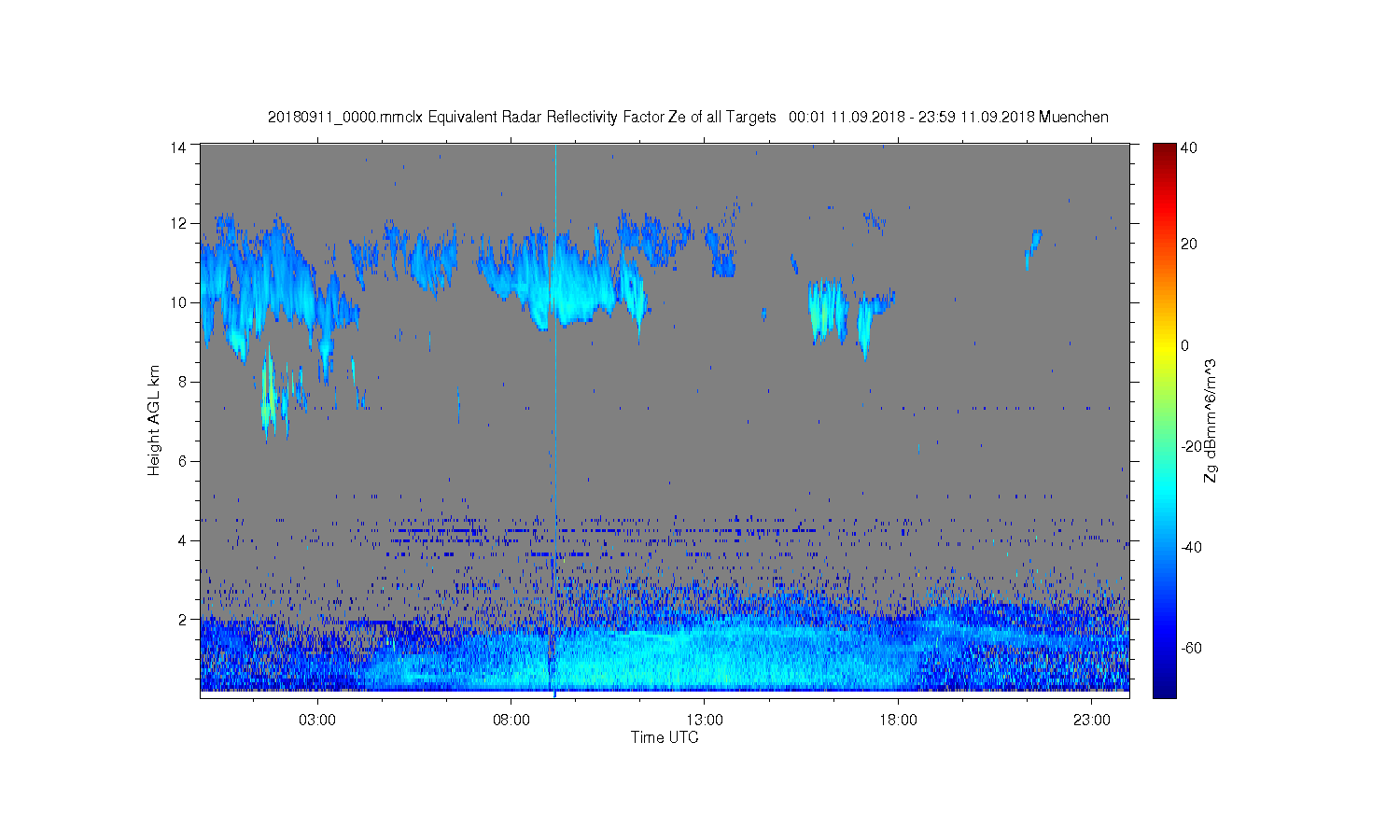Click the colorbar label '-20'
Image resolution: width=1400 pixels, height=840 pixels.
tap(1191, 446)
